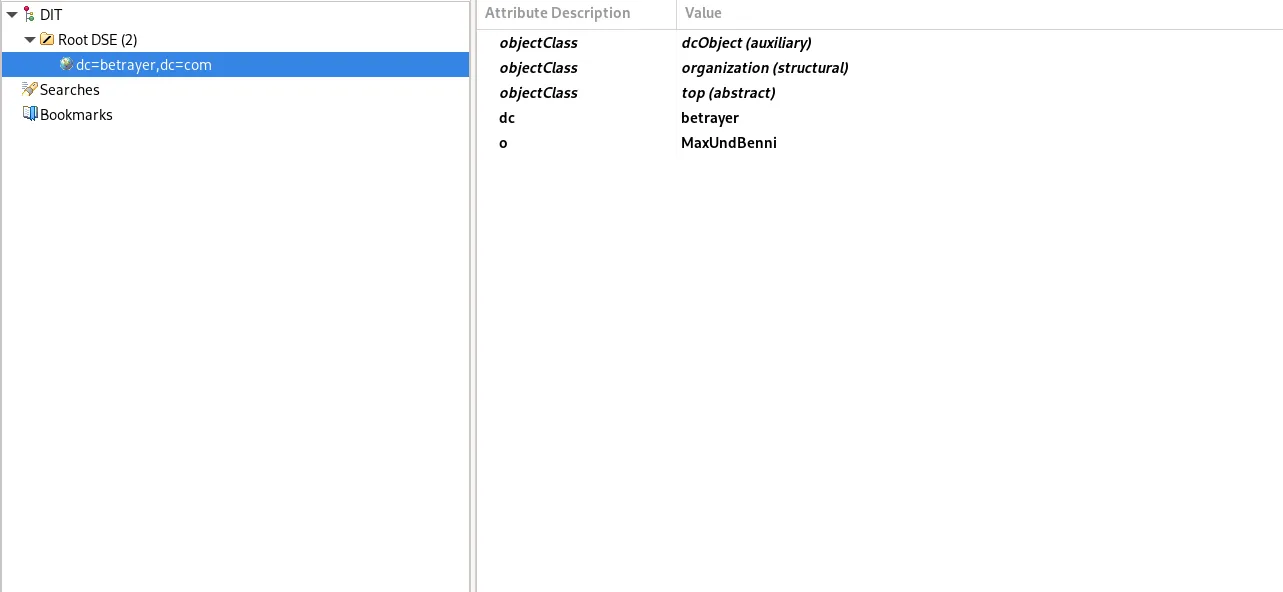Sort by the Value column header
This screenshot has height=592, width=1283.
click(x=703, y=13)
